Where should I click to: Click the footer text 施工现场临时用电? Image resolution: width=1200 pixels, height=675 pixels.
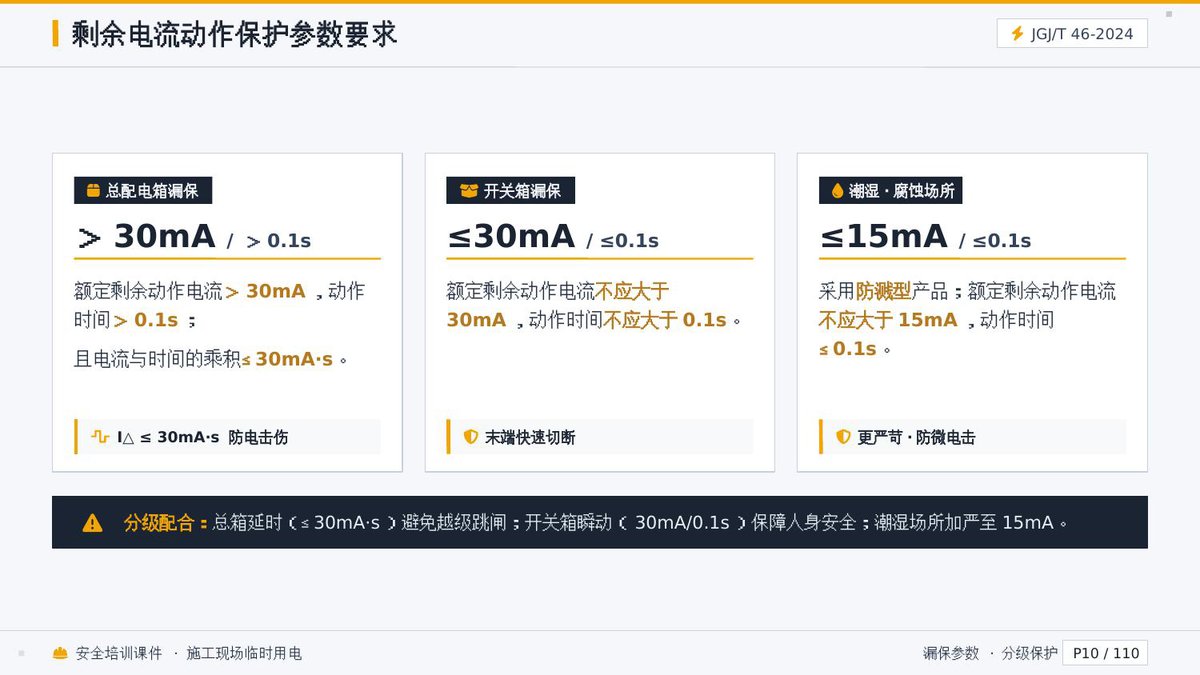coord(244,653)
